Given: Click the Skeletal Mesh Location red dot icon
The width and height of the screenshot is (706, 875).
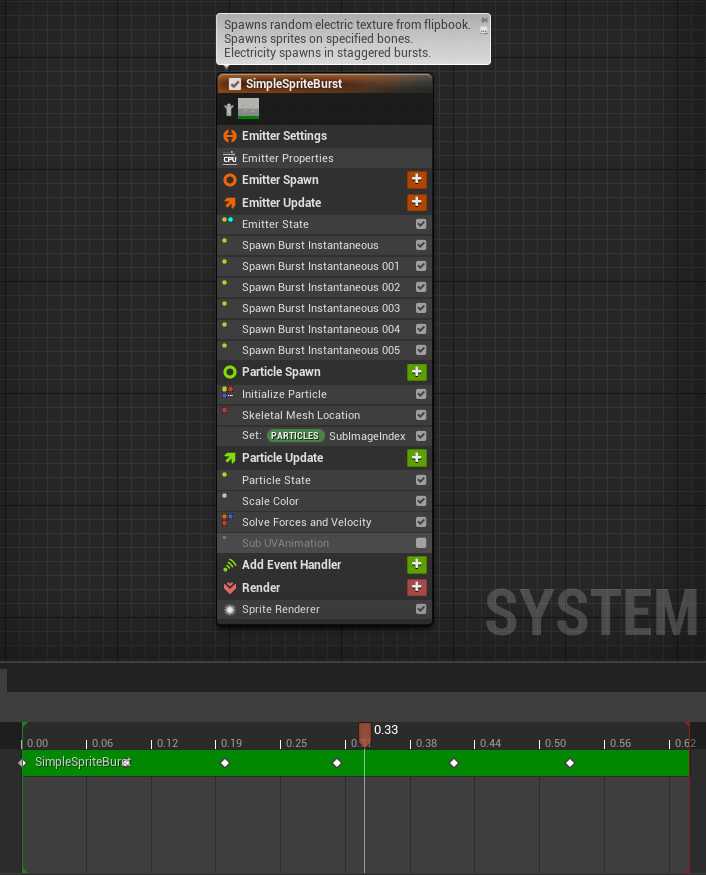Looking at the screenshot, I should click(224, 410).
